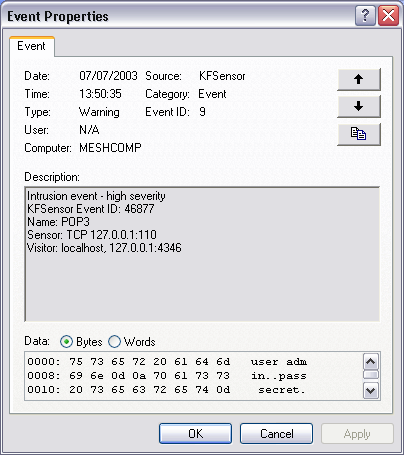Click the next event down arrow button

click(359, 107)
